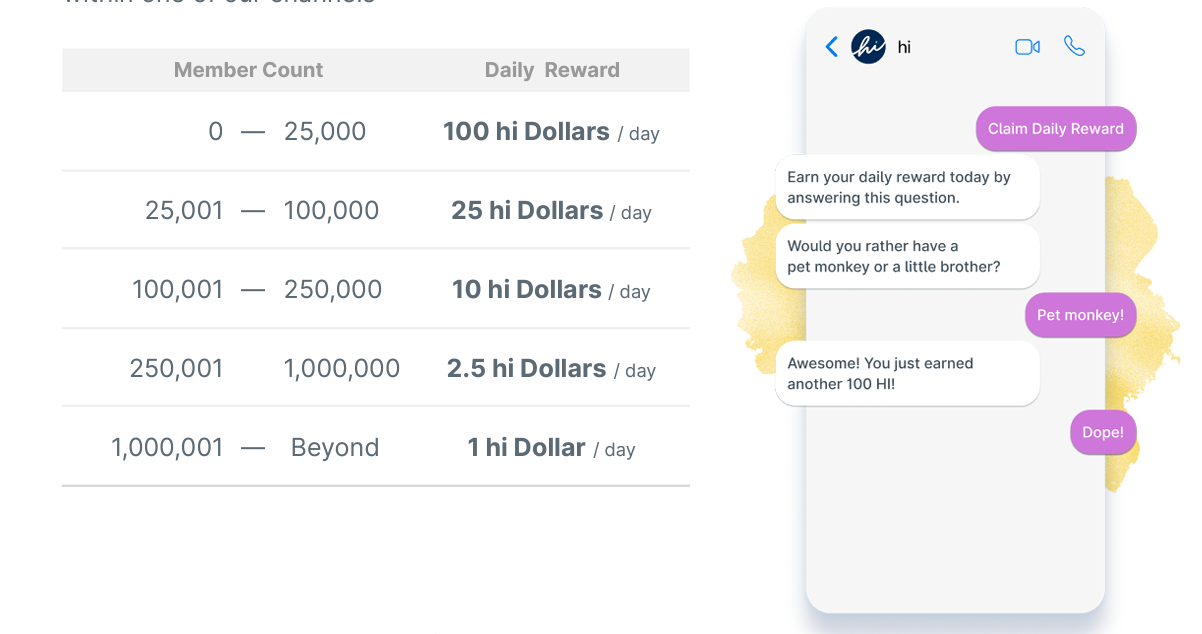Tap the Claim Daily Reward bubble
The image size is (1202, 634).
pos(1056,129)
